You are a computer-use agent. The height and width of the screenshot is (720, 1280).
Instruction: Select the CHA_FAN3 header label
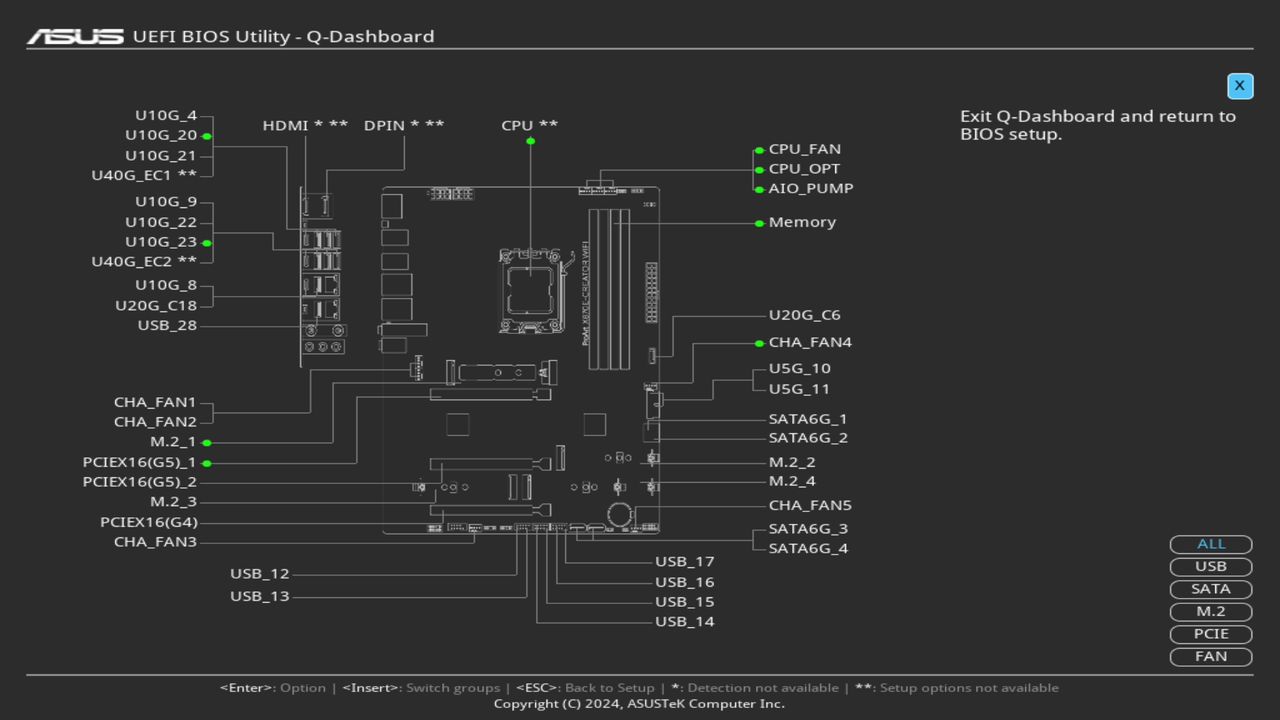[155, 542]
